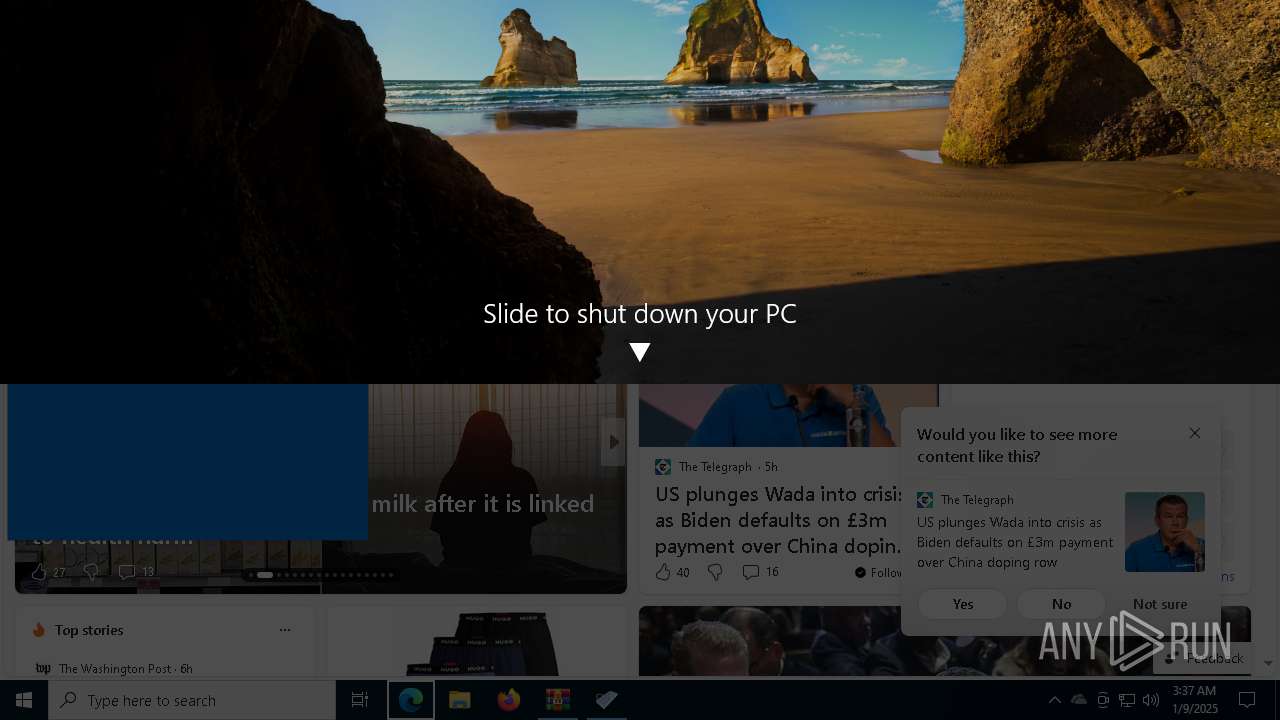Open the Top stories more options menu
1280x720 pixels.
[x=285, y=630]
